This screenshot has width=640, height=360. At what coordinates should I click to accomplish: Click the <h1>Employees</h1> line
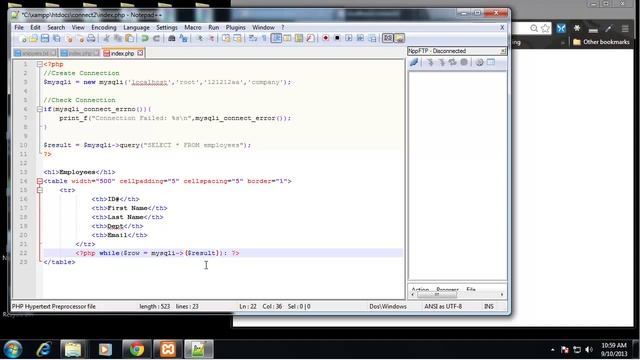80,172
